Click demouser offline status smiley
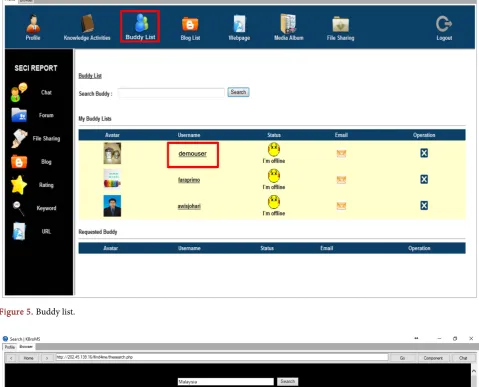The image size is (479, 387). click(274, 150)
